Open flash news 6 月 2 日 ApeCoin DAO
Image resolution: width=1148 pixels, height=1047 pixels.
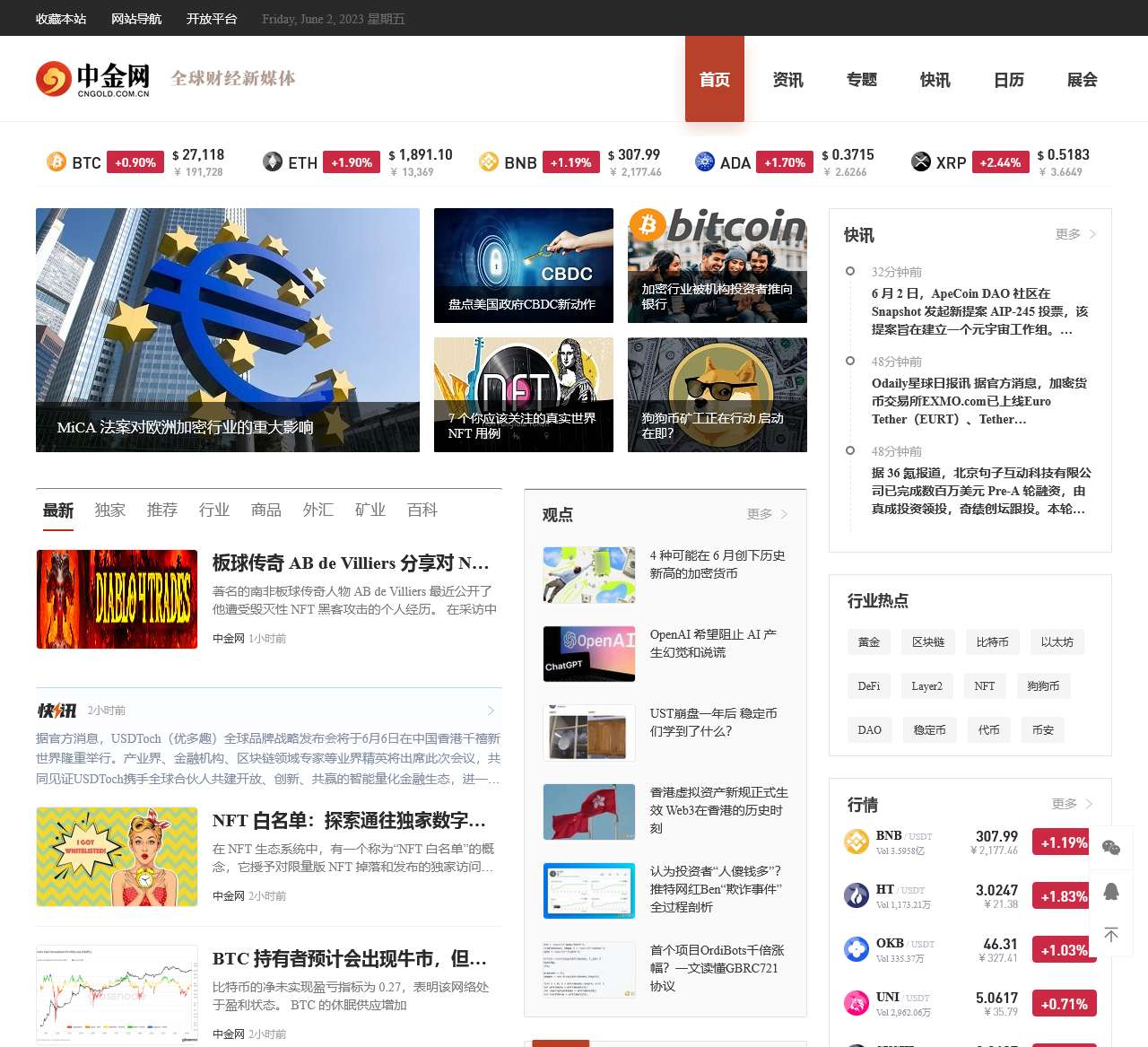point(980,311)
